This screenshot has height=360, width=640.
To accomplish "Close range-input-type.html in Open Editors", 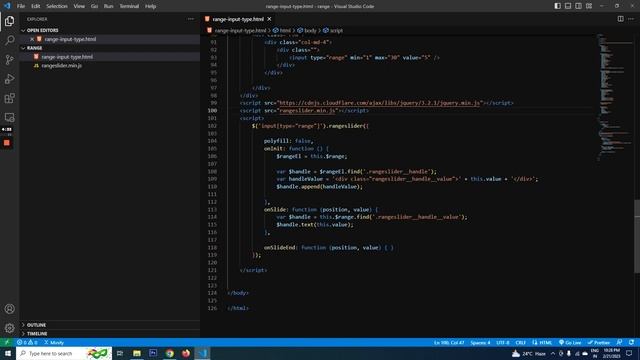I will click(x=32, y=39).
